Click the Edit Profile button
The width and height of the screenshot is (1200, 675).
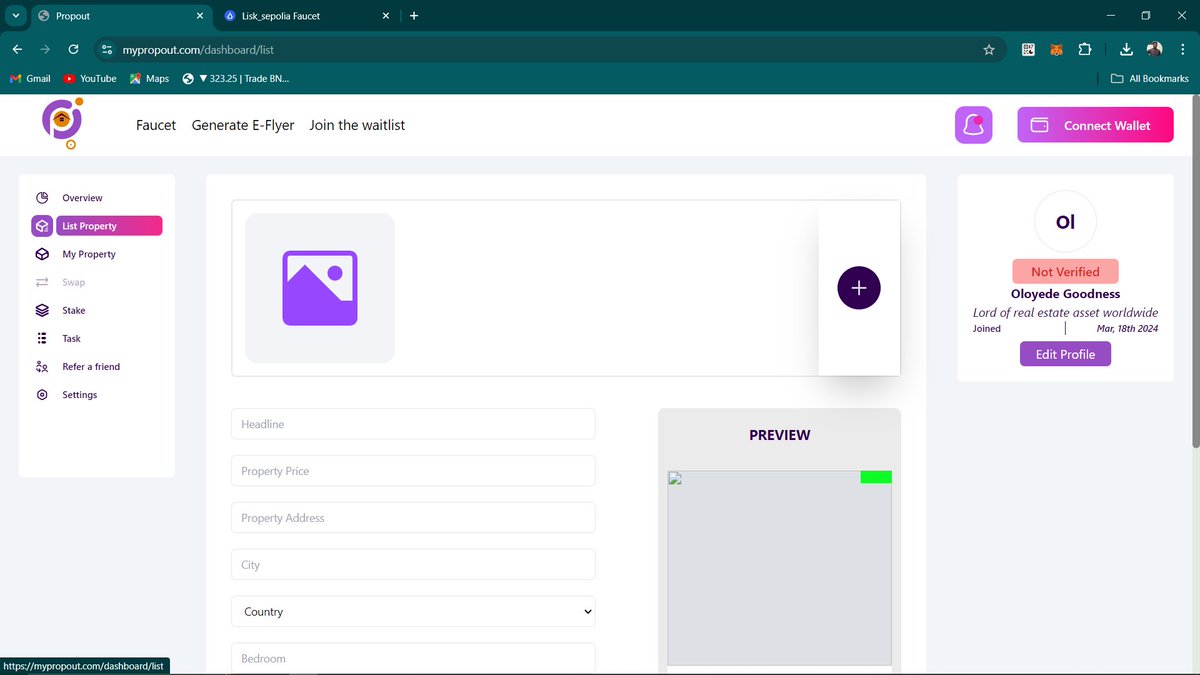pyautogui.click(x=1065, y=354)
